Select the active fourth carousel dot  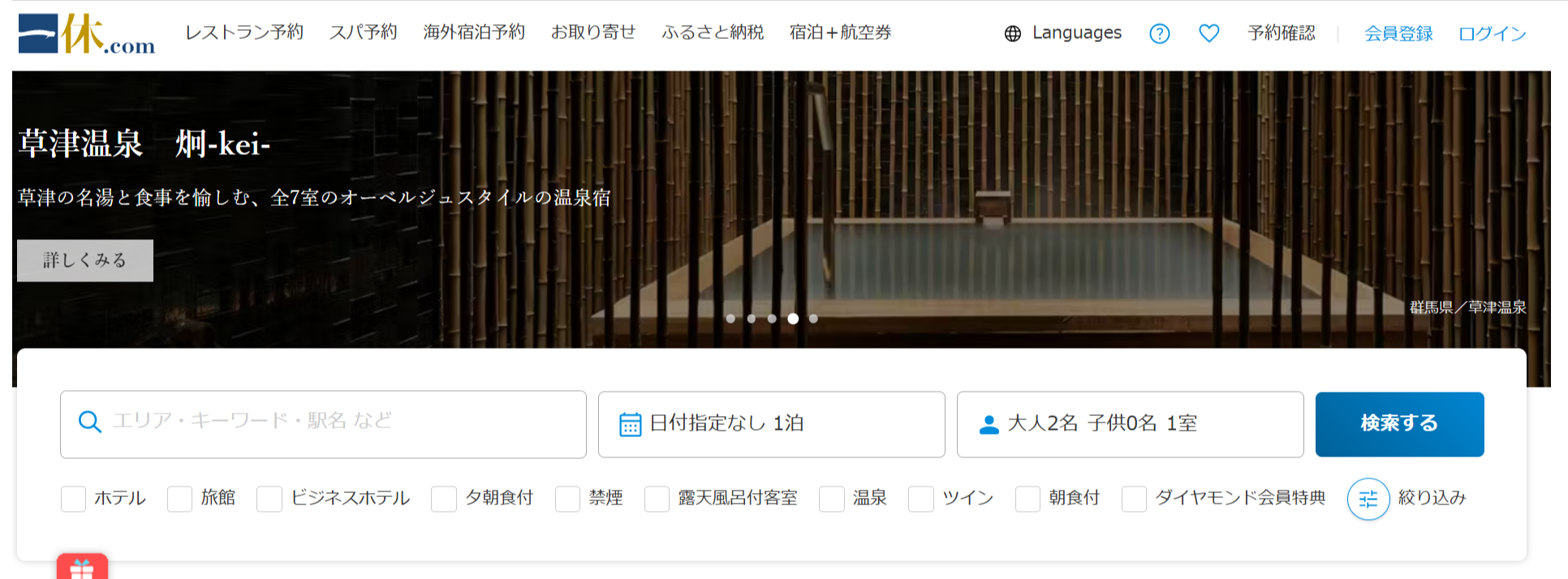793,319
